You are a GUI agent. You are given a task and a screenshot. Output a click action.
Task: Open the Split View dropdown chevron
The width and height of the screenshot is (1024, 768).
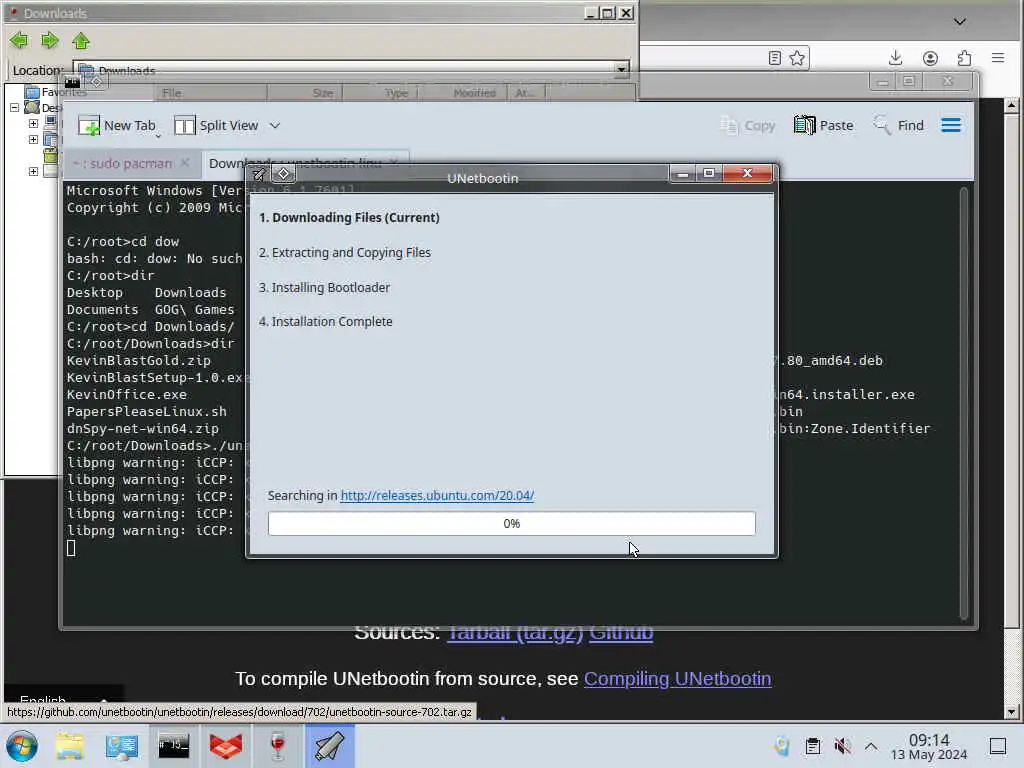coord(275,125)
